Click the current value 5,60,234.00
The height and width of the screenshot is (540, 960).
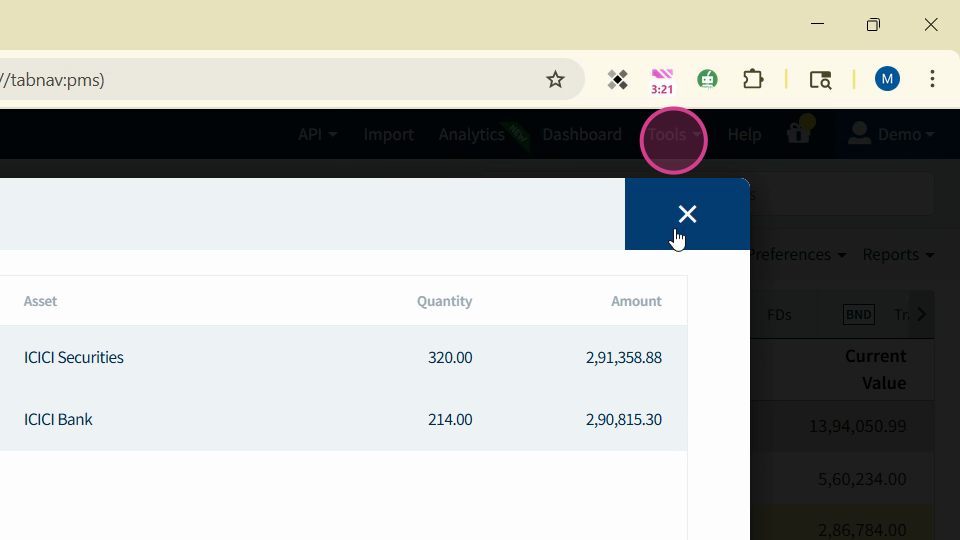click(x=861, y=479)
